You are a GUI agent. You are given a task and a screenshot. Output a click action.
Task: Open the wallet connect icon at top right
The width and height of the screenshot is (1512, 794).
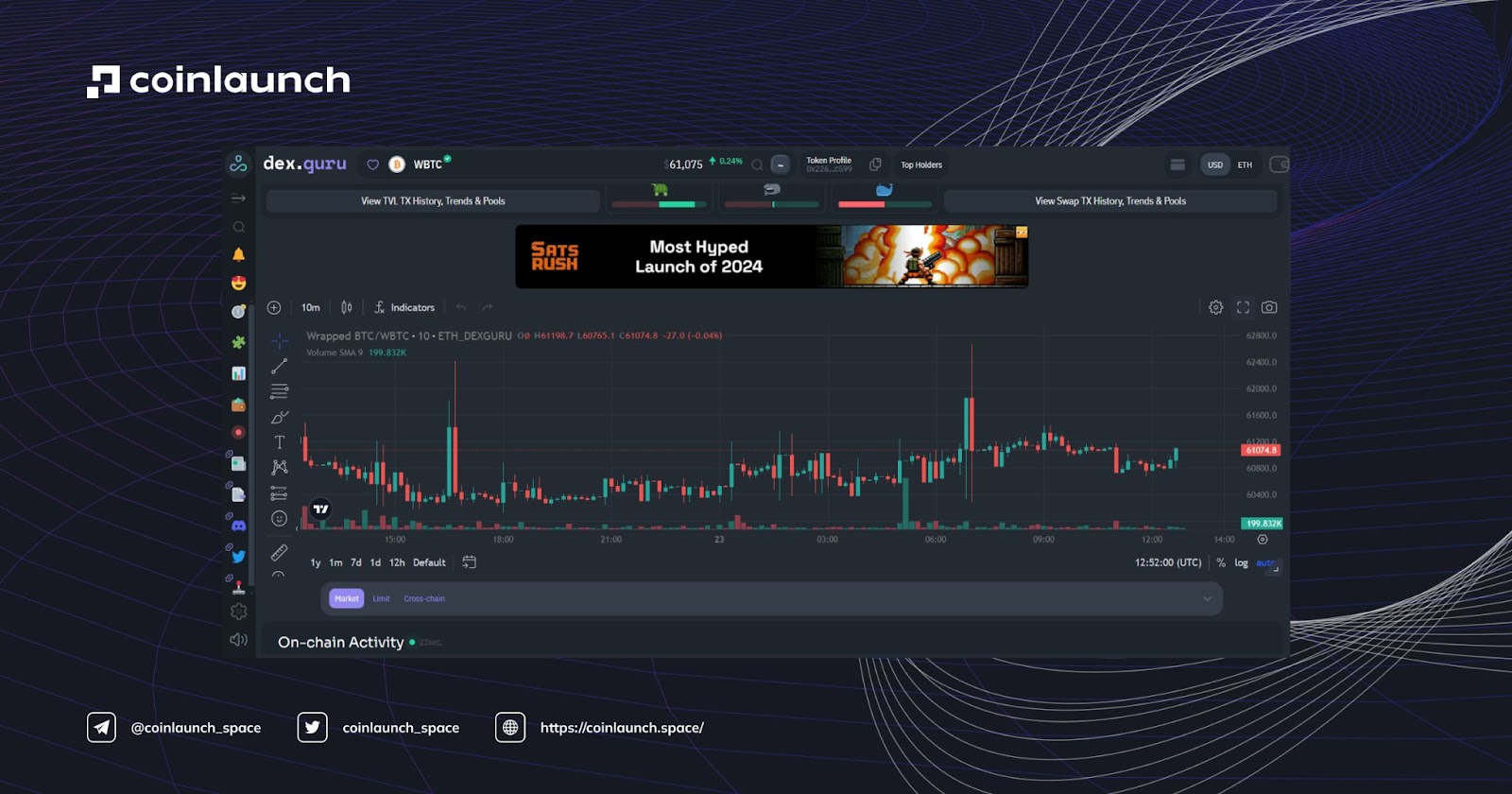1280,164
